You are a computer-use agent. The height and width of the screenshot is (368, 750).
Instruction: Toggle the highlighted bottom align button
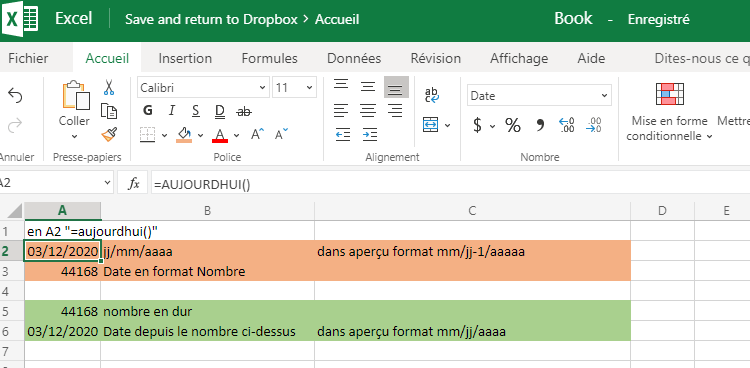(x=396, y=88)
